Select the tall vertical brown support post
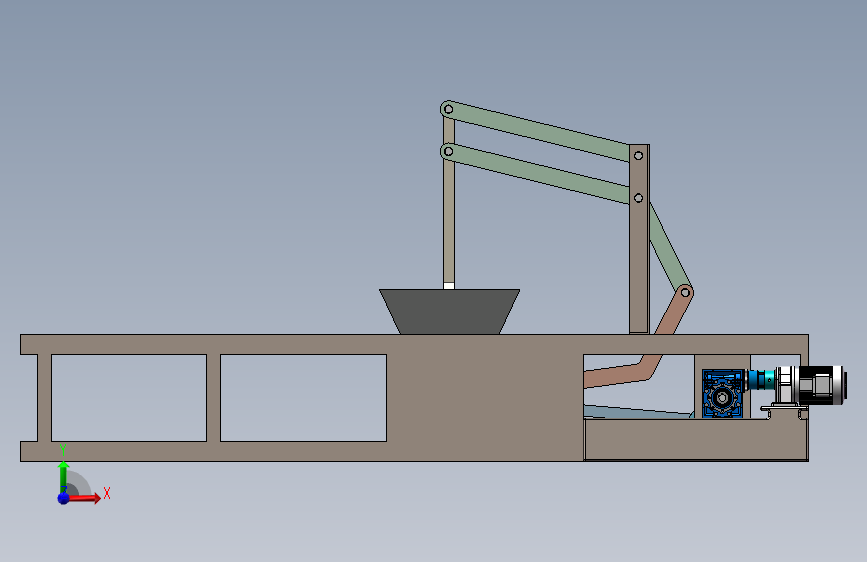The image size is (867, 562). [x=639, y=239]
